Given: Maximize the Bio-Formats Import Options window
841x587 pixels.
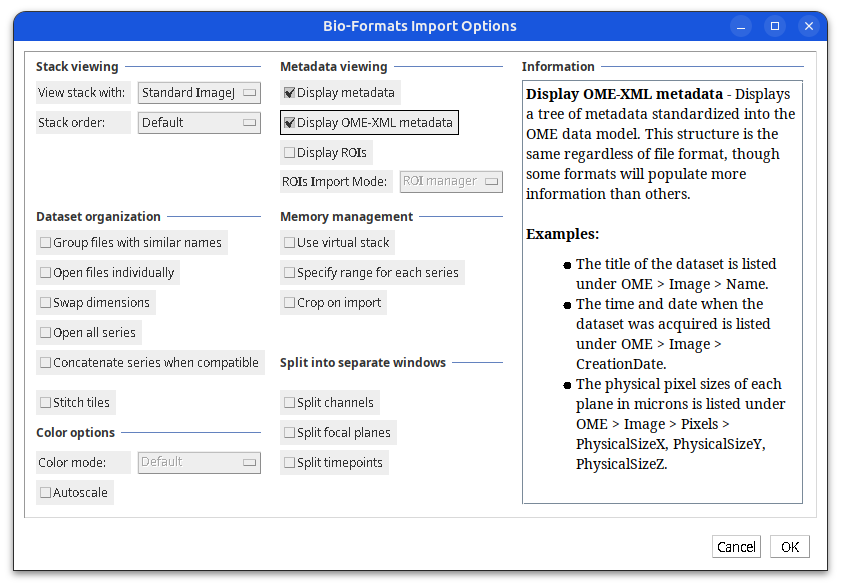Looking at the screenshot, I should pos(774,26).
